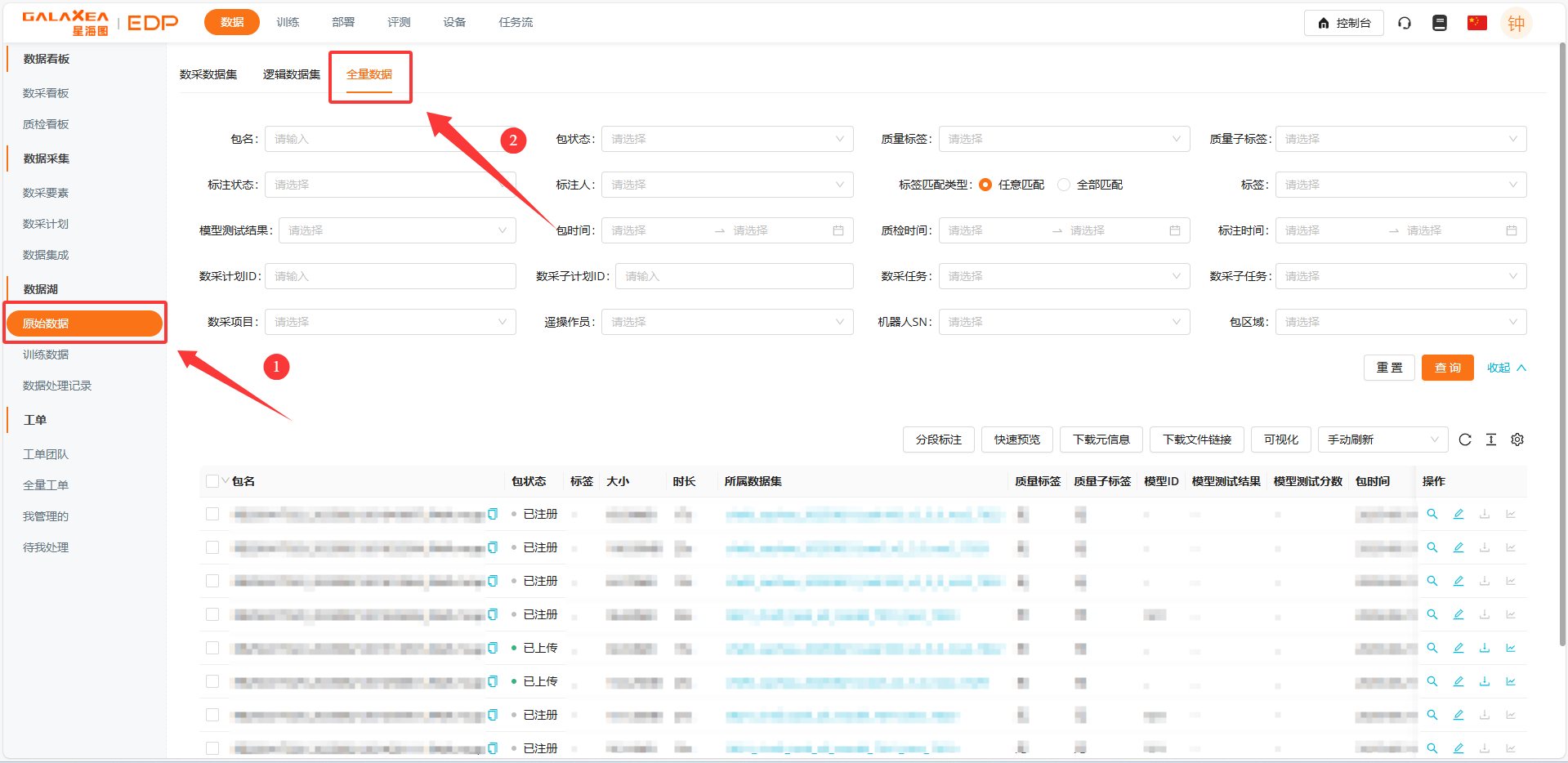Expand the 手动刷新 refresh mode dropdown
Image resolution: width=1568 pixels, height=763 pixels.
1382,440
